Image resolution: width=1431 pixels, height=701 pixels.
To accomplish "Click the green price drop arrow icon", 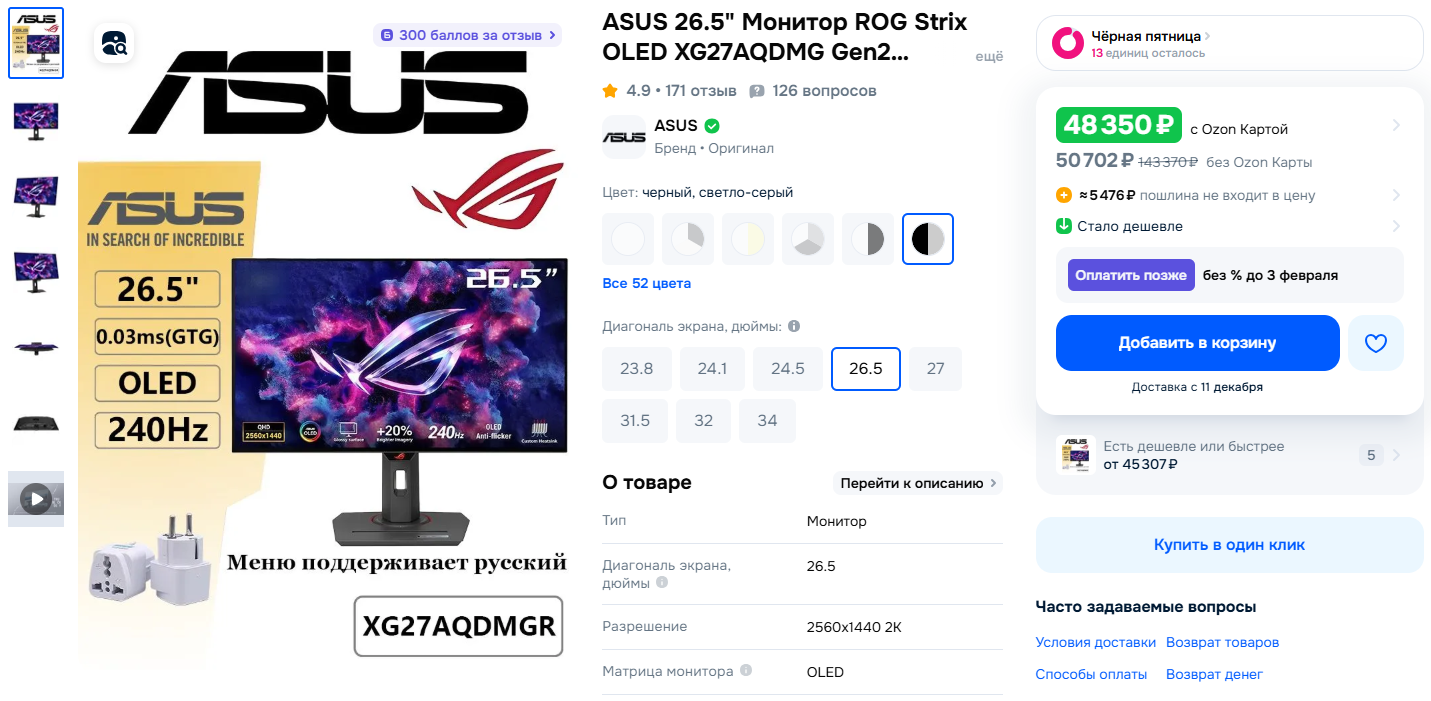I will 1063,226.
